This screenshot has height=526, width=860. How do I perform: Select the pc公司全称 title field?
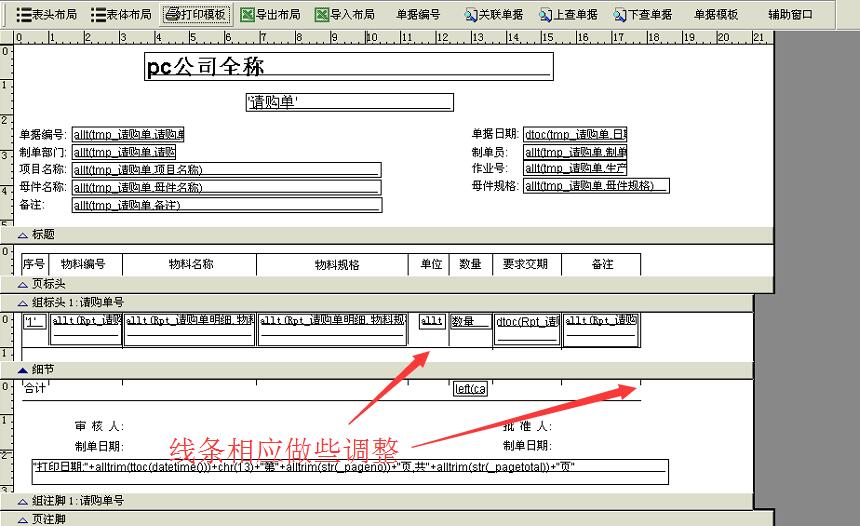pos(348,67)
